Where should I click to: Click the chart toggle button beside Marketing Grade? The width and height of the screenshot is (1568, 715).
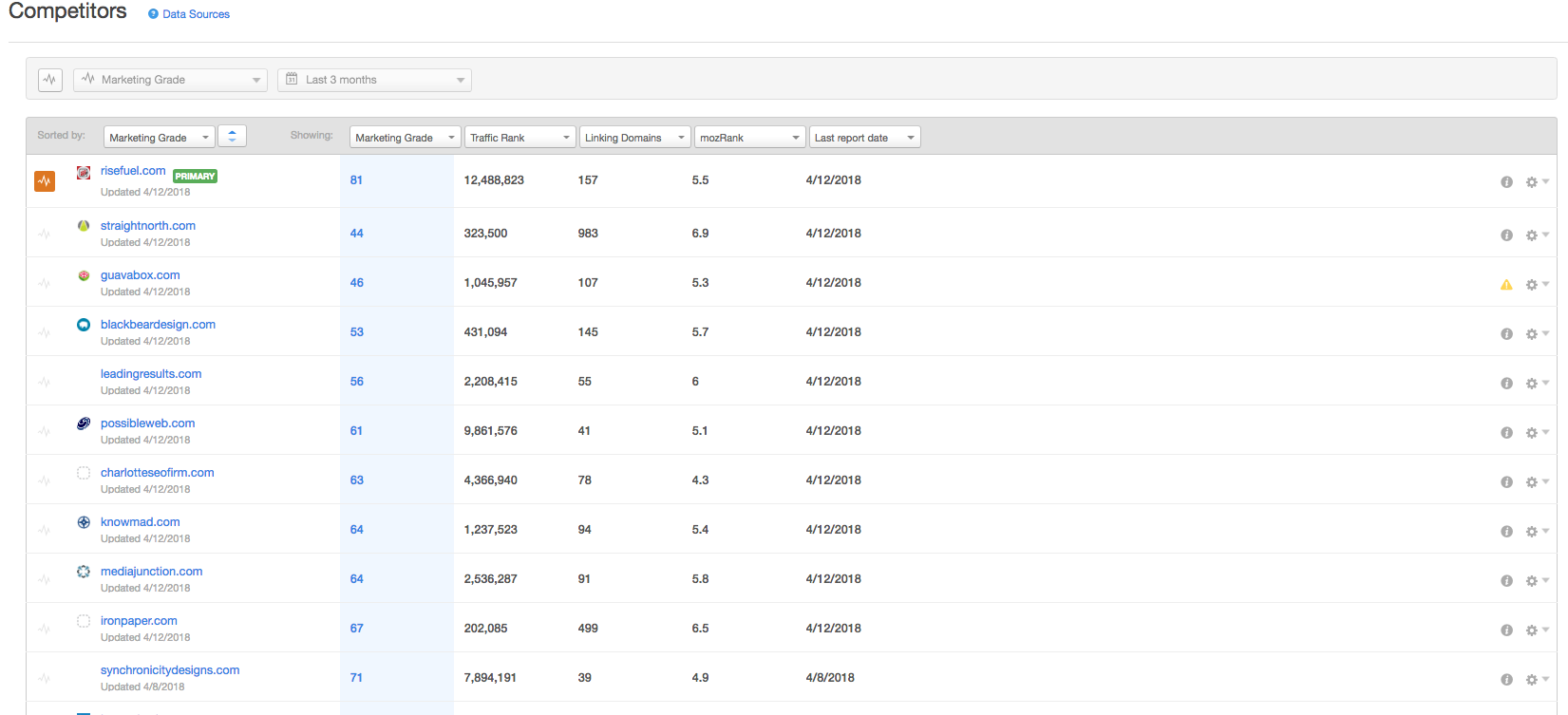50,80
